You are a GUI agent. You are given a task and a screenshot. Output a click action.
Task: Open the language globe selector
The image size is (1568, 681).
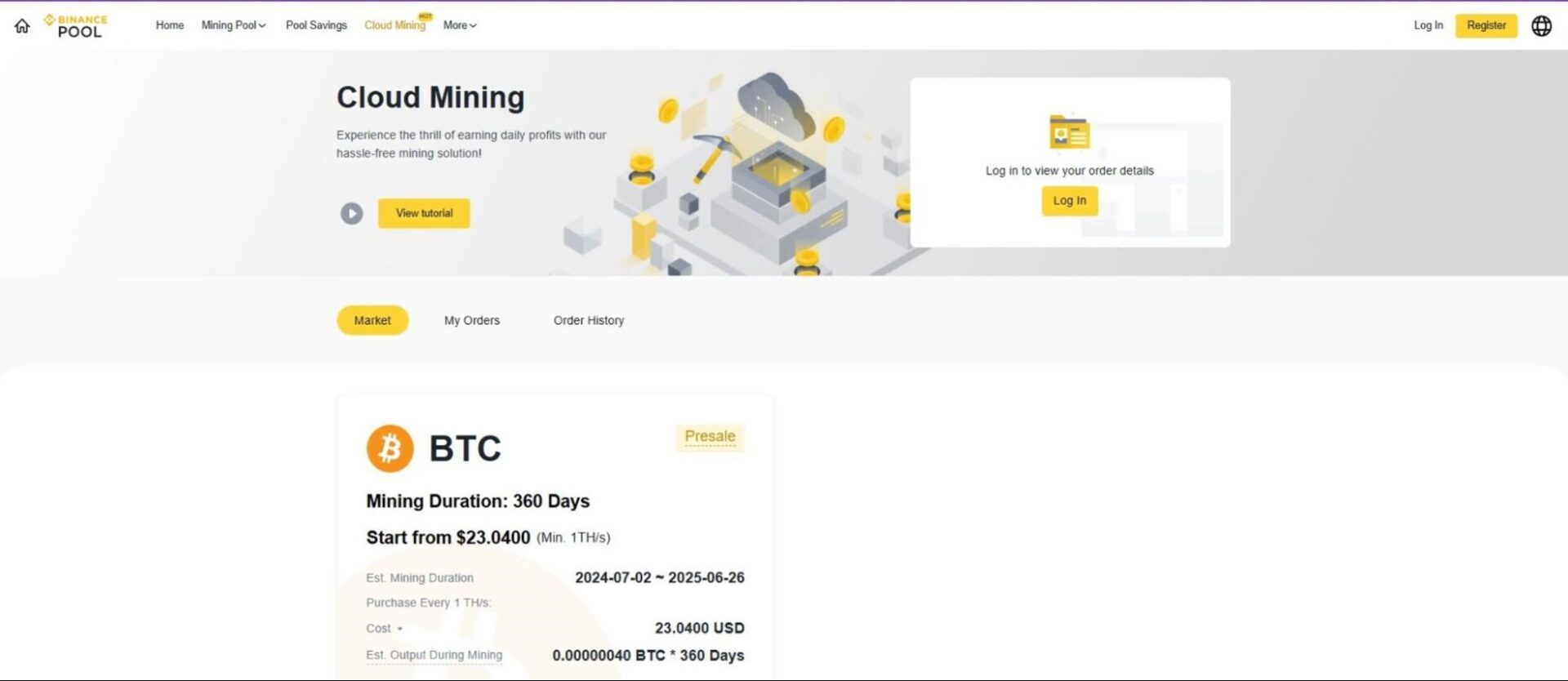click(1541, 25)
